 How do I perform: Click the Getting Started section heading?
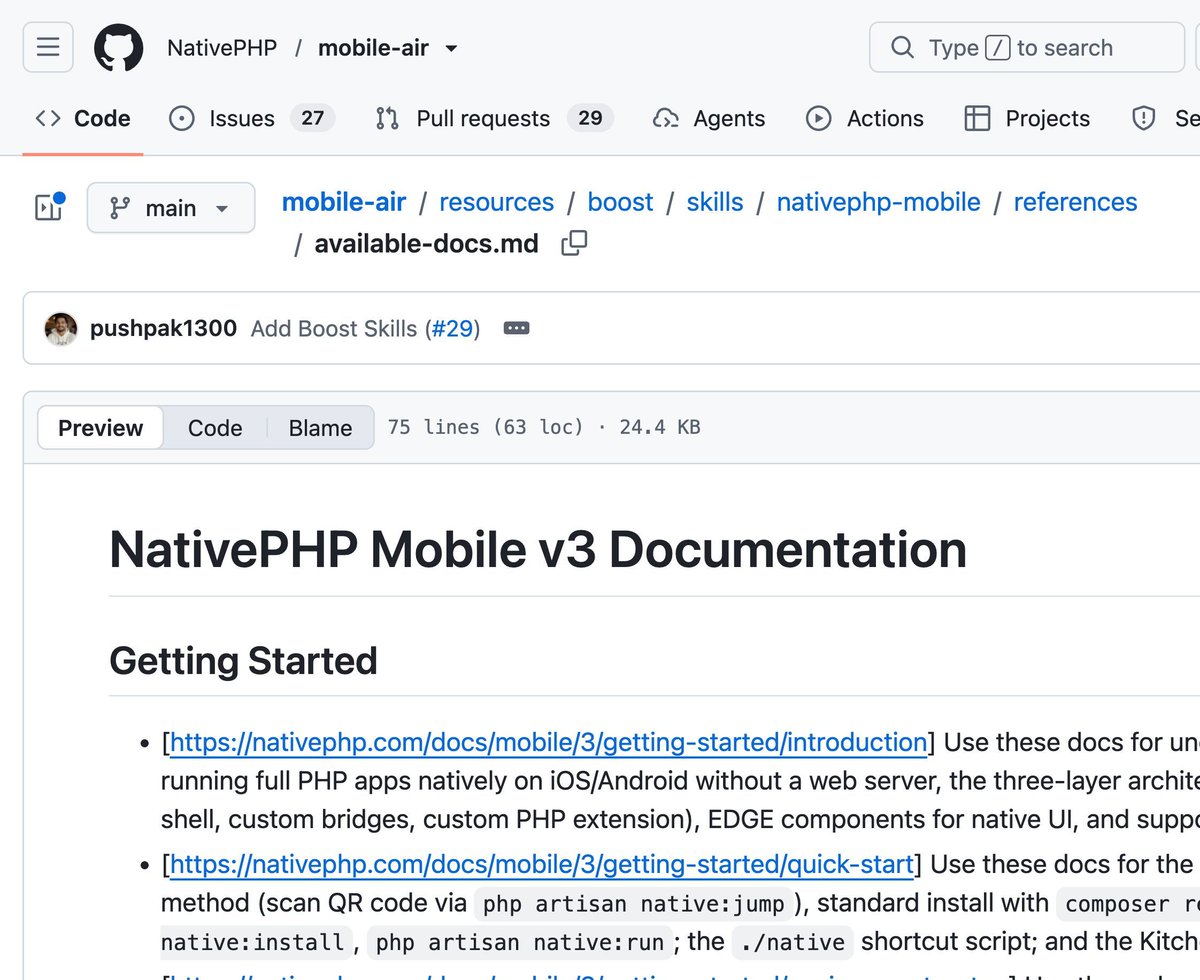coord(243,661)
